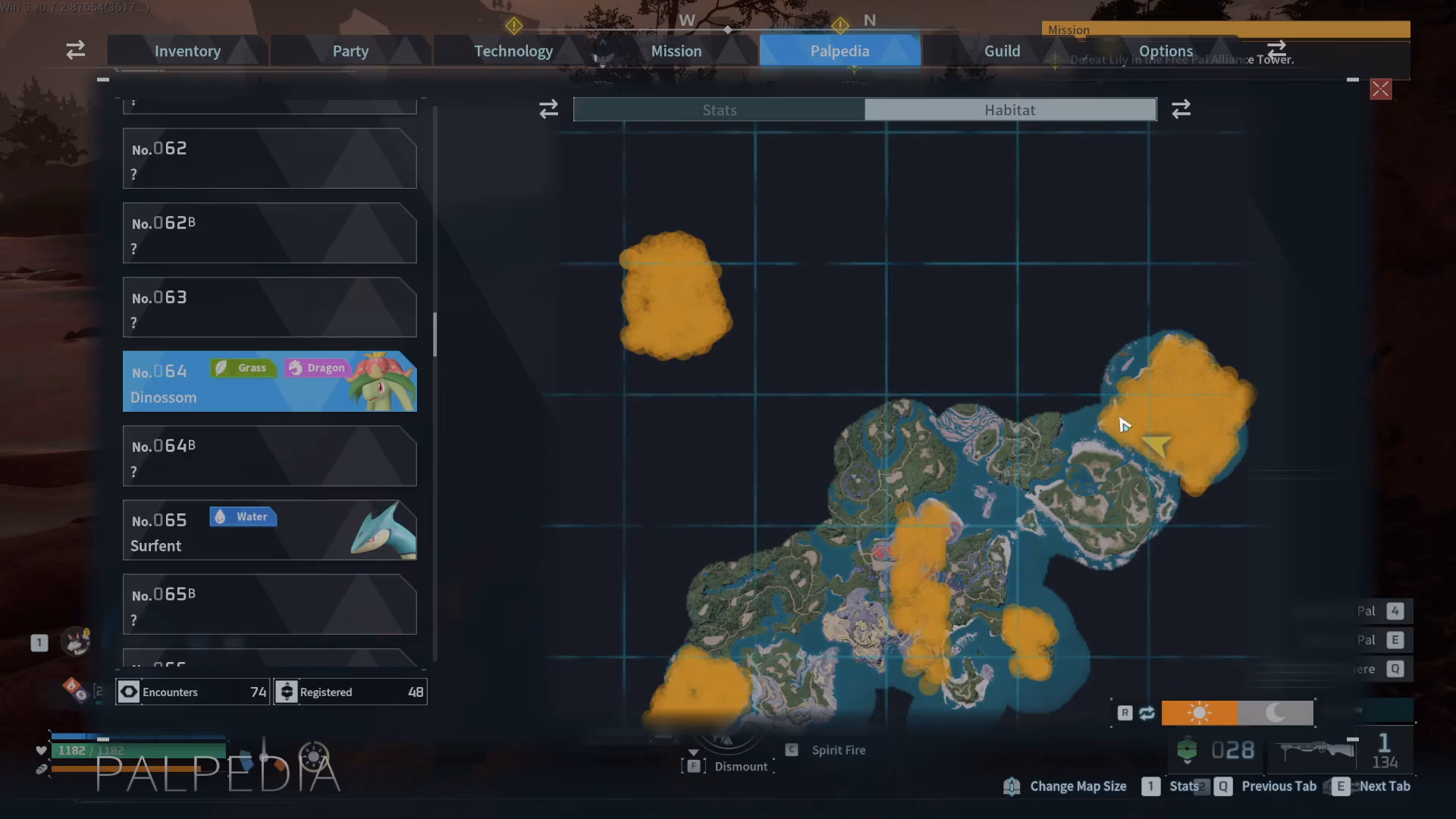Screen dimensions: 1456x819
Task: Go to the Guild tab
Action: coord(1002,51)
